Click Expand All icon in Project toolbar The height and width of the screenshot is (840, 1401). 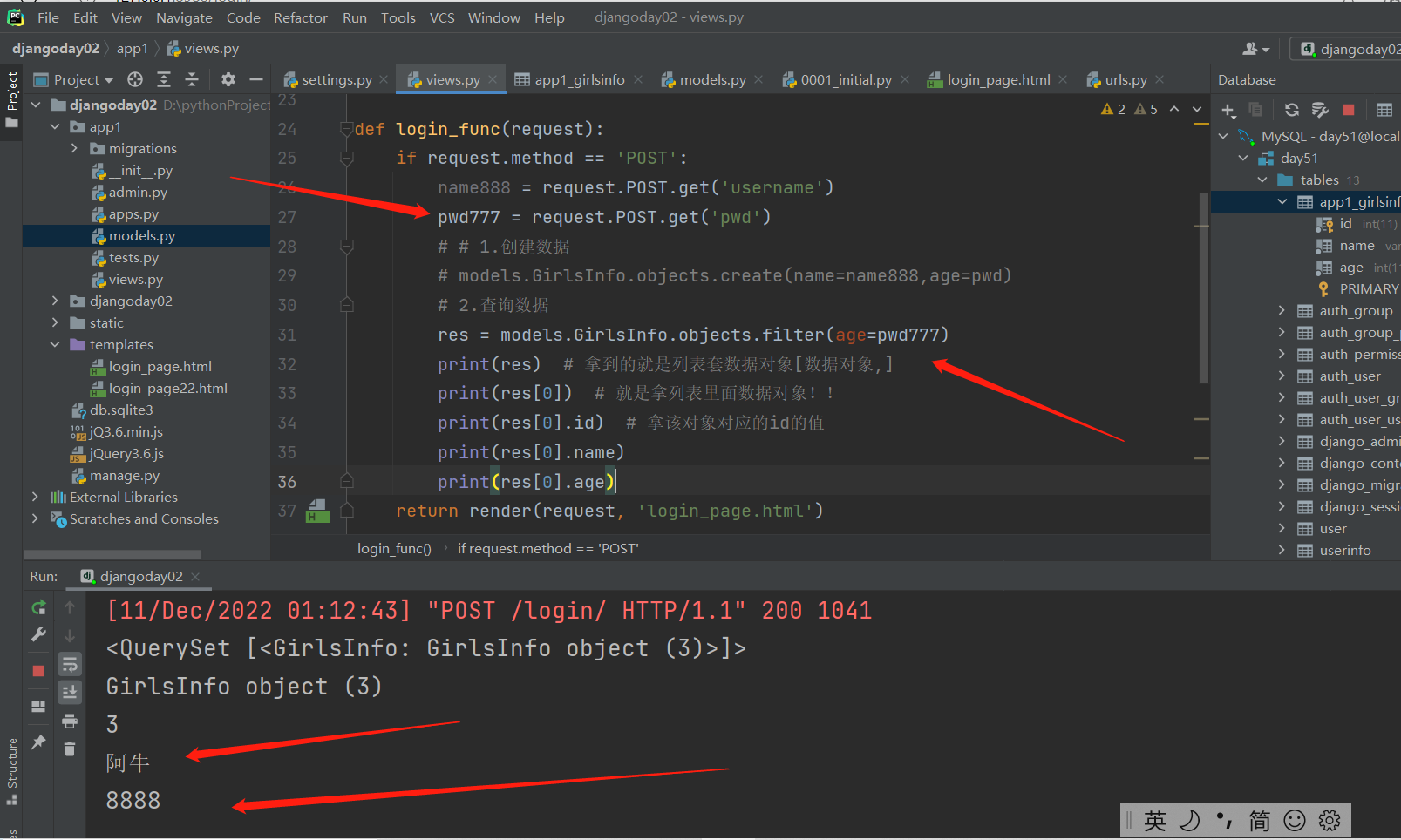click(x=164, y=79)
